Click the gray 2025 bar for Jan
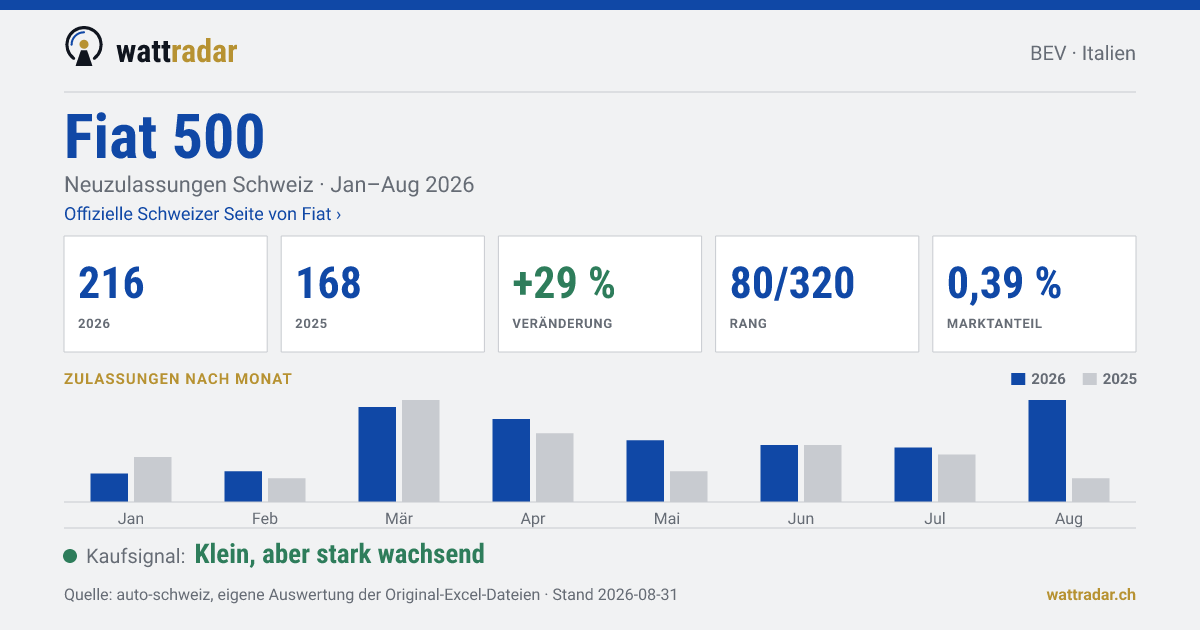1200x630 pixels. tap(153, 479)
